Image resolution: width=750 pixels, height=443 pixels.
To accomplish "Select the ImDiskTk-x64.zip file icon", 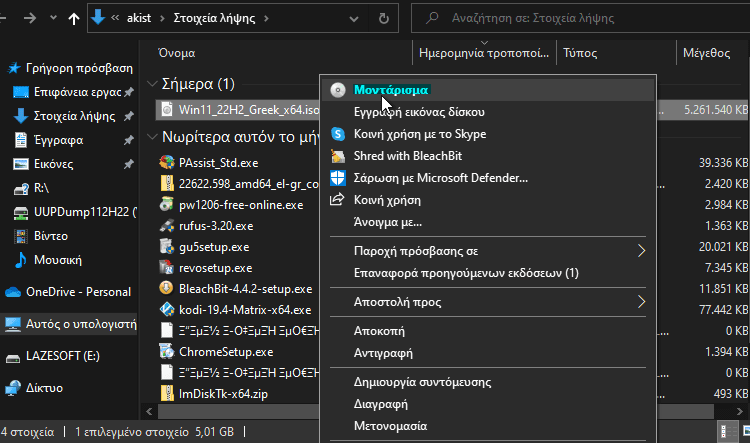I will point(167,393).
